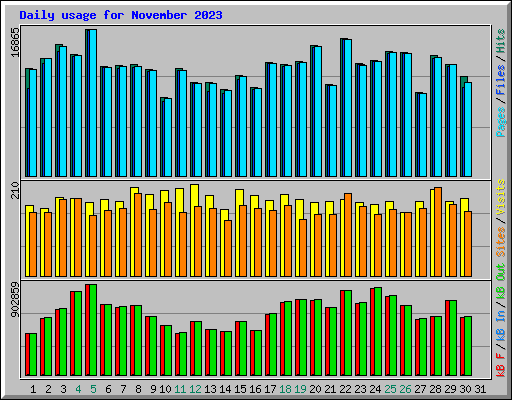This screenshot has height=400, width=512.
Task: Click the cyan hits bar for day 22
Action: [x=348, y=108]
